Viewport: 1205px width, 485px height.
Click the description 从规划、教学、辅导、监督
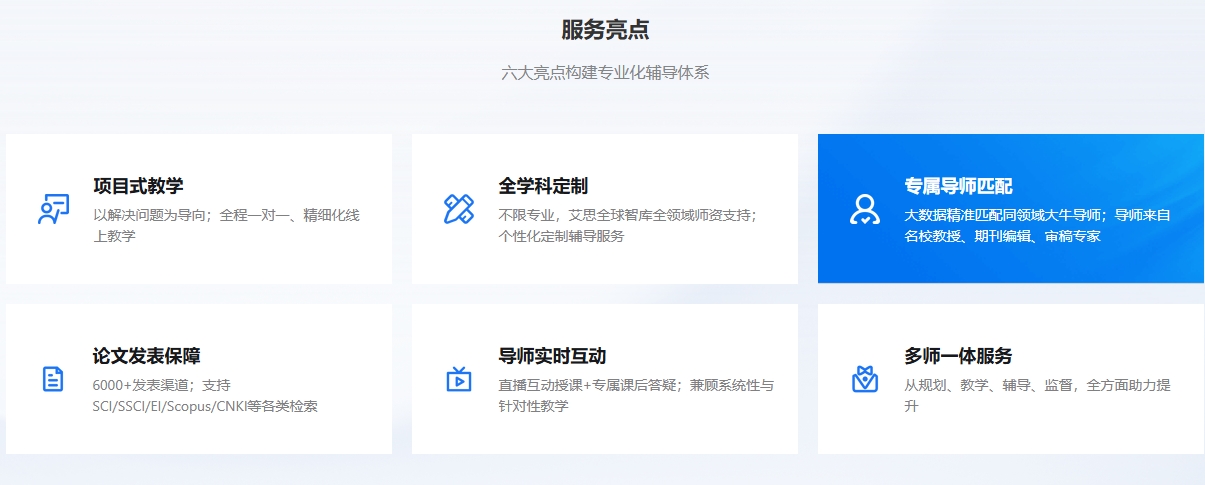coord(1037,396)
